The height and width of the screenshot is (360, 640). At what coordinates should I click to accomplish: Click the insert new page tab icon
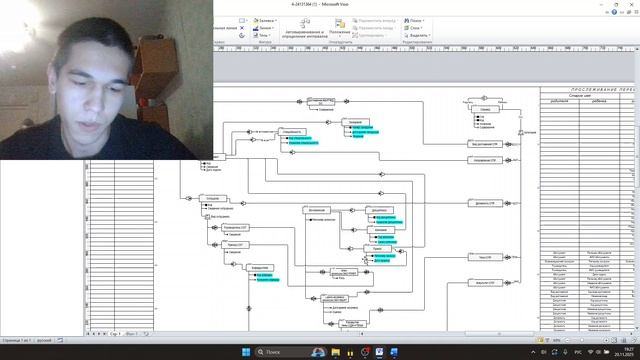click(146, 334)
